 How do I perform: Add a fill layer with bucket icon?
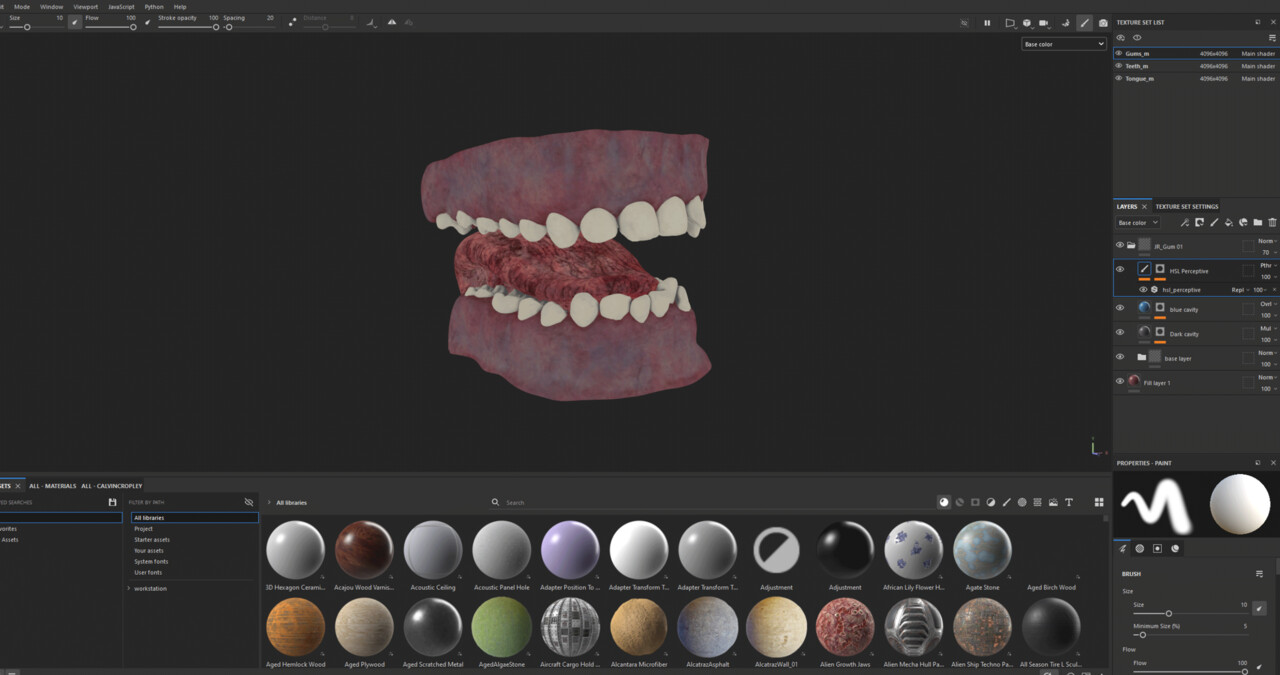[x=1228, y=223]
